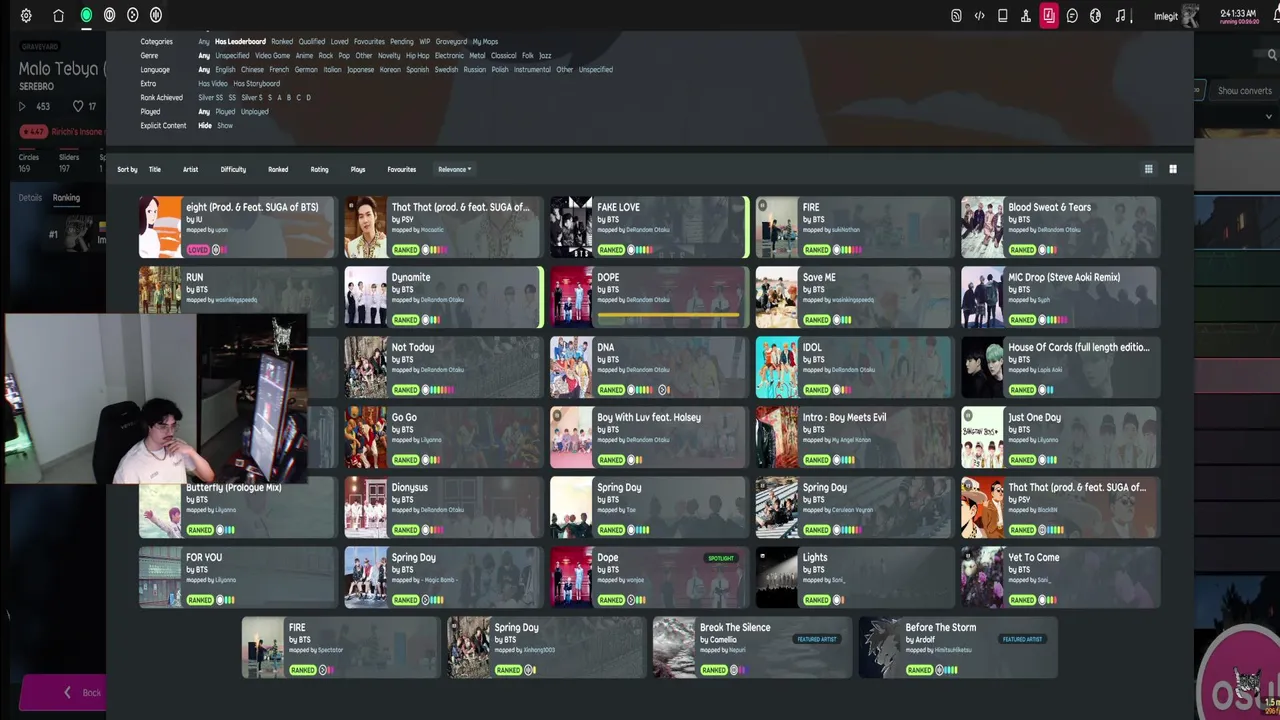Sort beatmaps by Title

coord(155,169)
